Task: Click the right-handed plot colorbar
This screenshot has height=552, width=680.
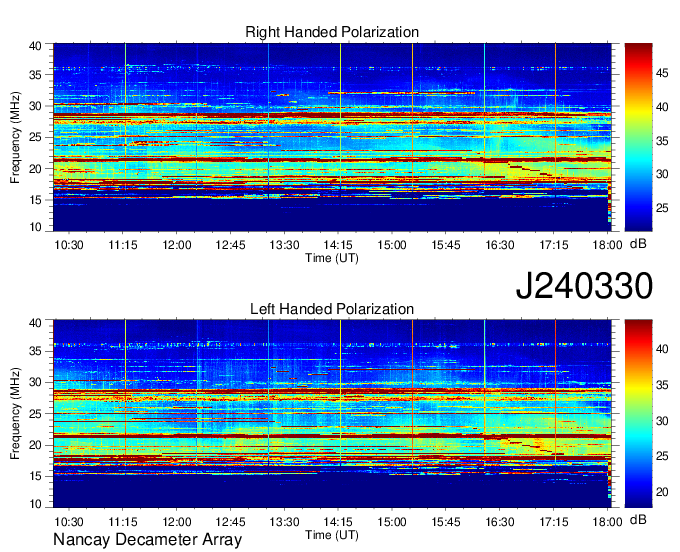Action: tap(638, 137)
